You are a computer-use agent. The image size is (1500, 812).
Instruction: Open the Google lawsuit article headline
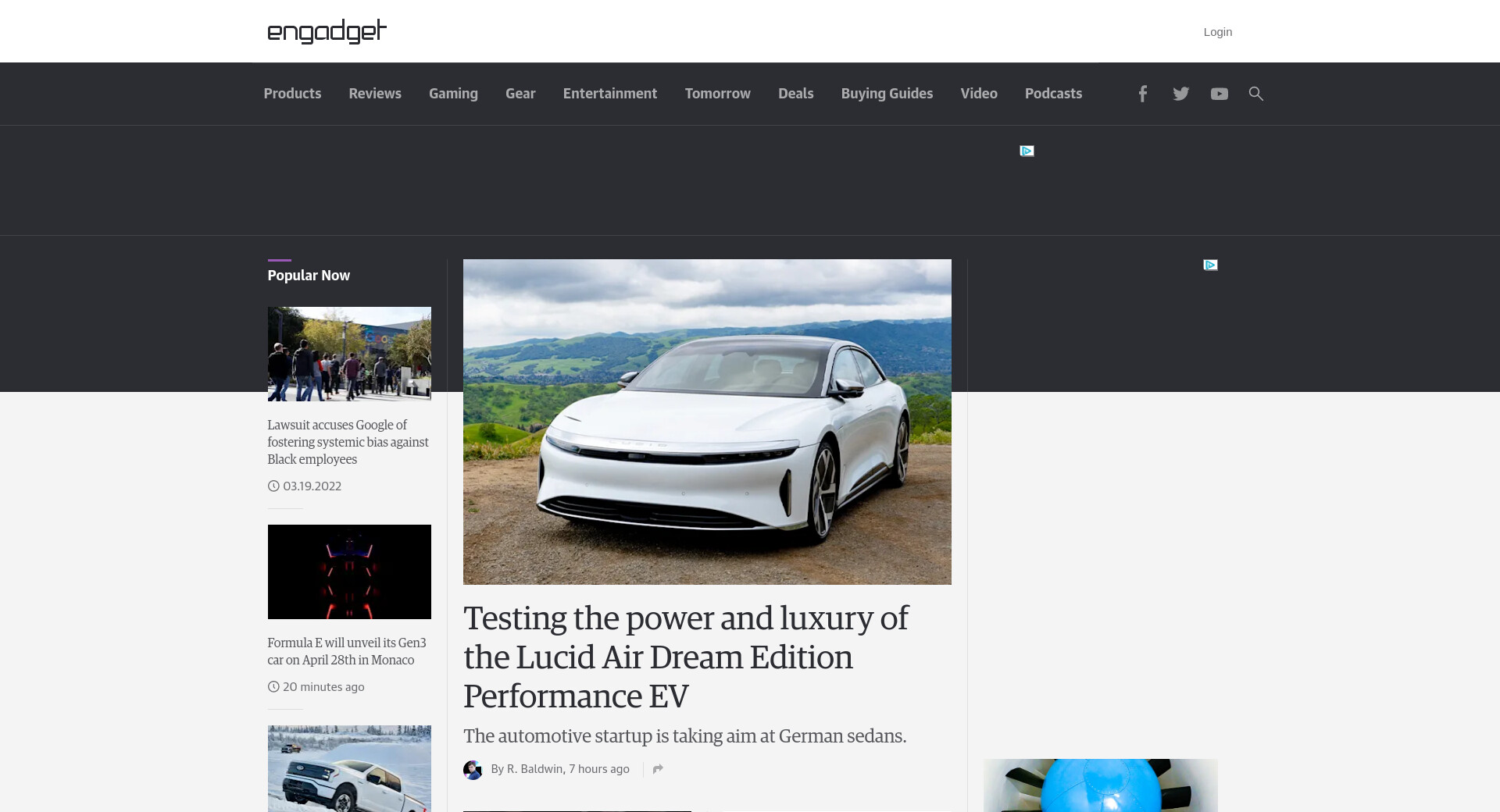[348, 442]
